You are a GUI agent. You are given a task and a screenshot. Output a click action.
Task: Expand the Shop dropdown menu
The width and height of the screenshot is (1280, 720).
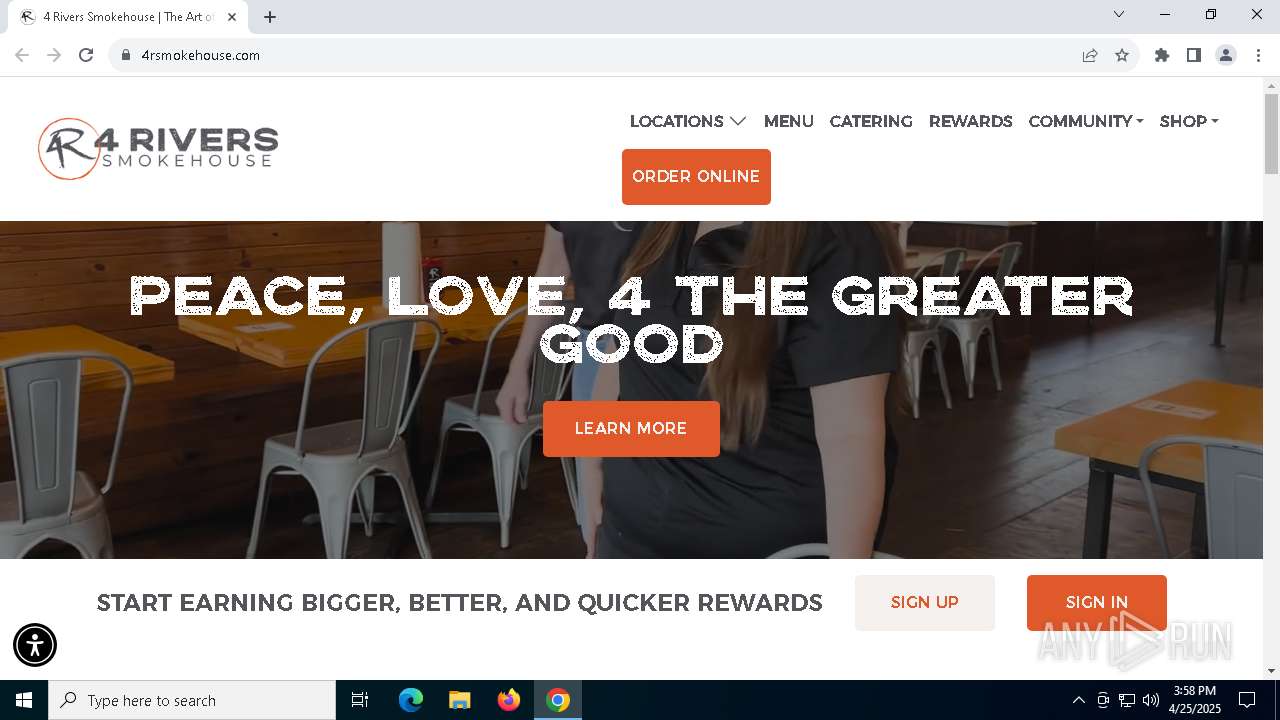(x=1189, y=121)
